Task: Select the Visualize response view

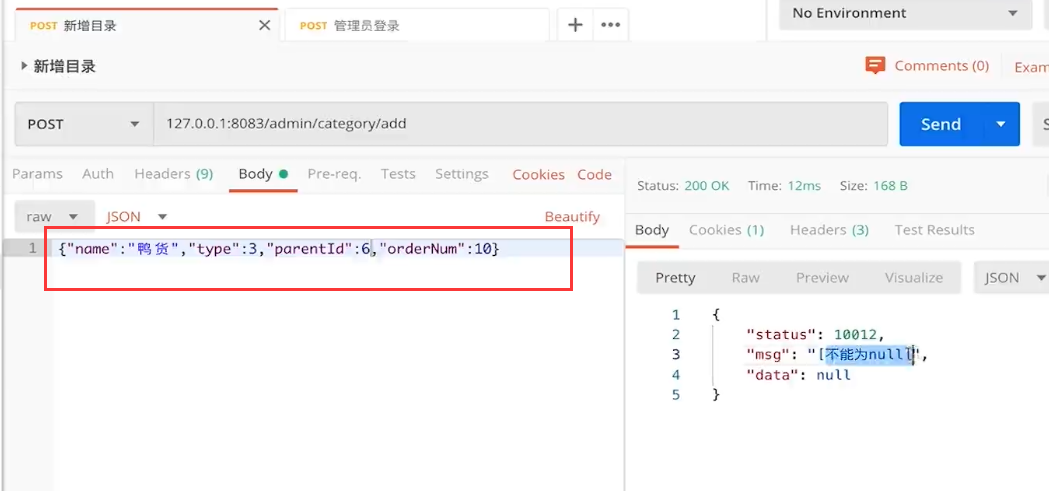Action: point(914,278)
